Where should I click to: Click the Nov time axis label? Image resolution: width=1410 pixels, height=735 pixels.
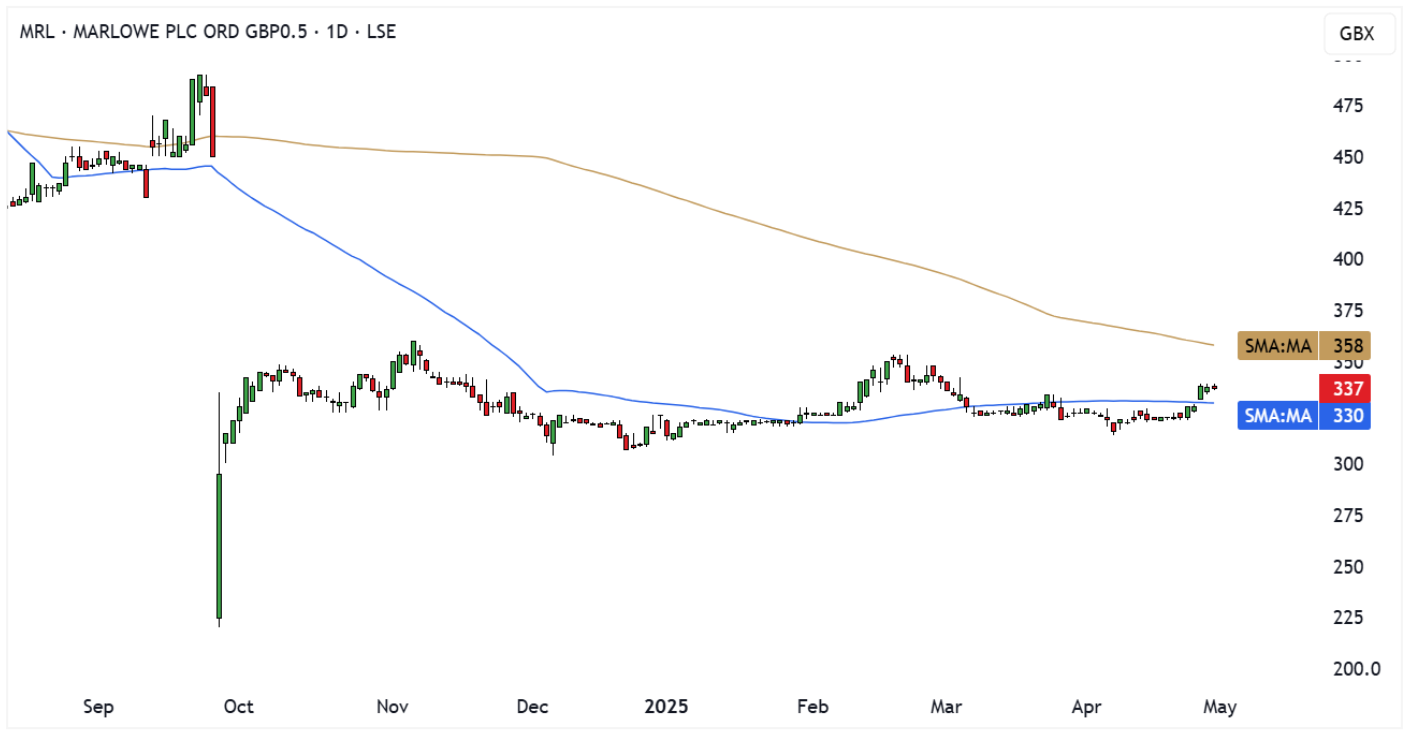pyautogui.click(x=393, y=707)
